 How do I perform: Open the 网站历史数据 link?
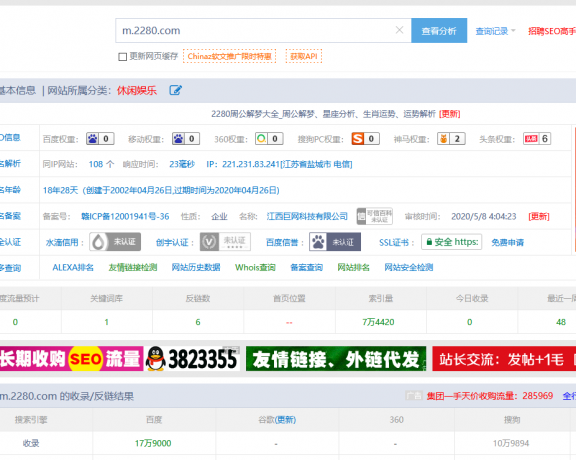[196, 267]
